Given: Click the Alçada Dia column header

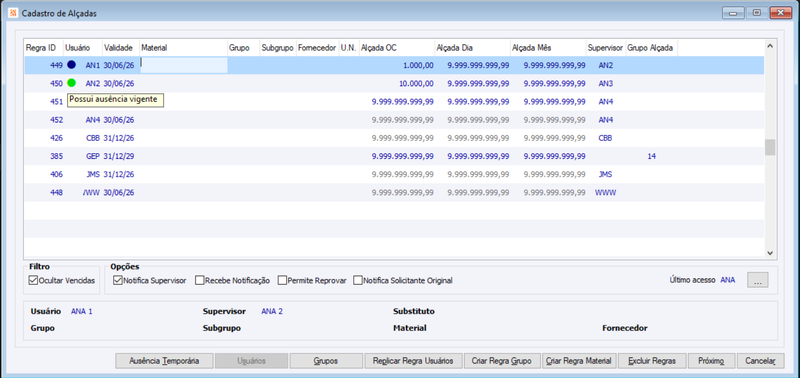Looking at the screenshot, I should click(x=472, y=48).
